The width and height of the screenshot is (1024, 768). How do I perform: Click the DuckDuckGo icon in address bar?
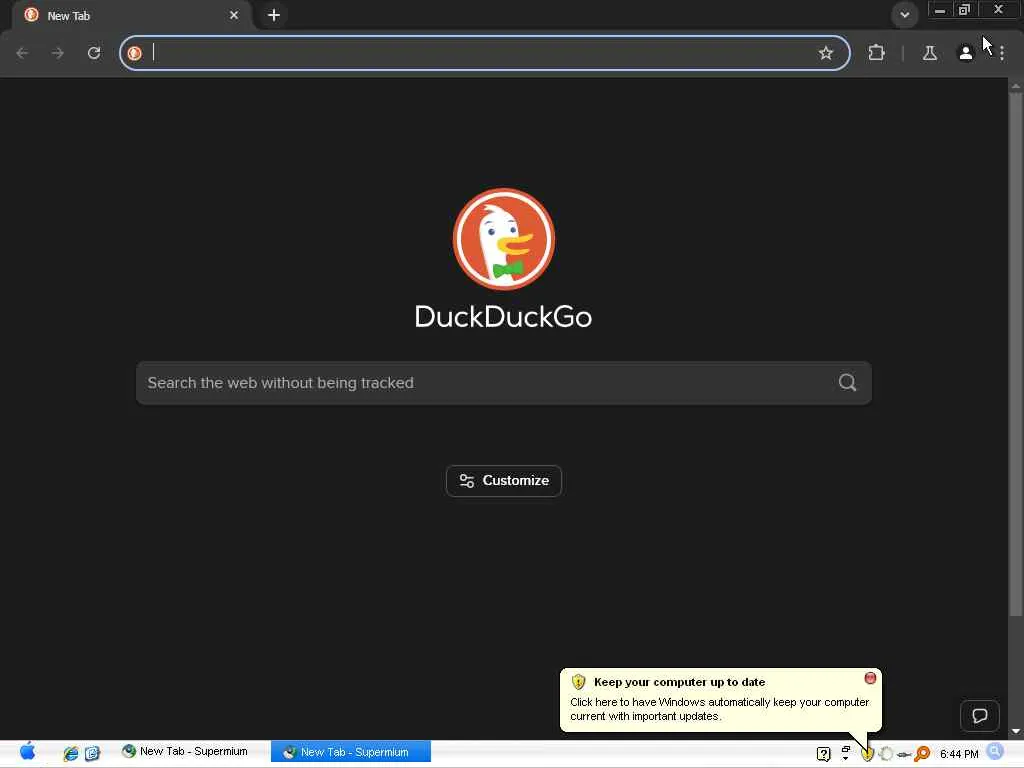(135, 53)
